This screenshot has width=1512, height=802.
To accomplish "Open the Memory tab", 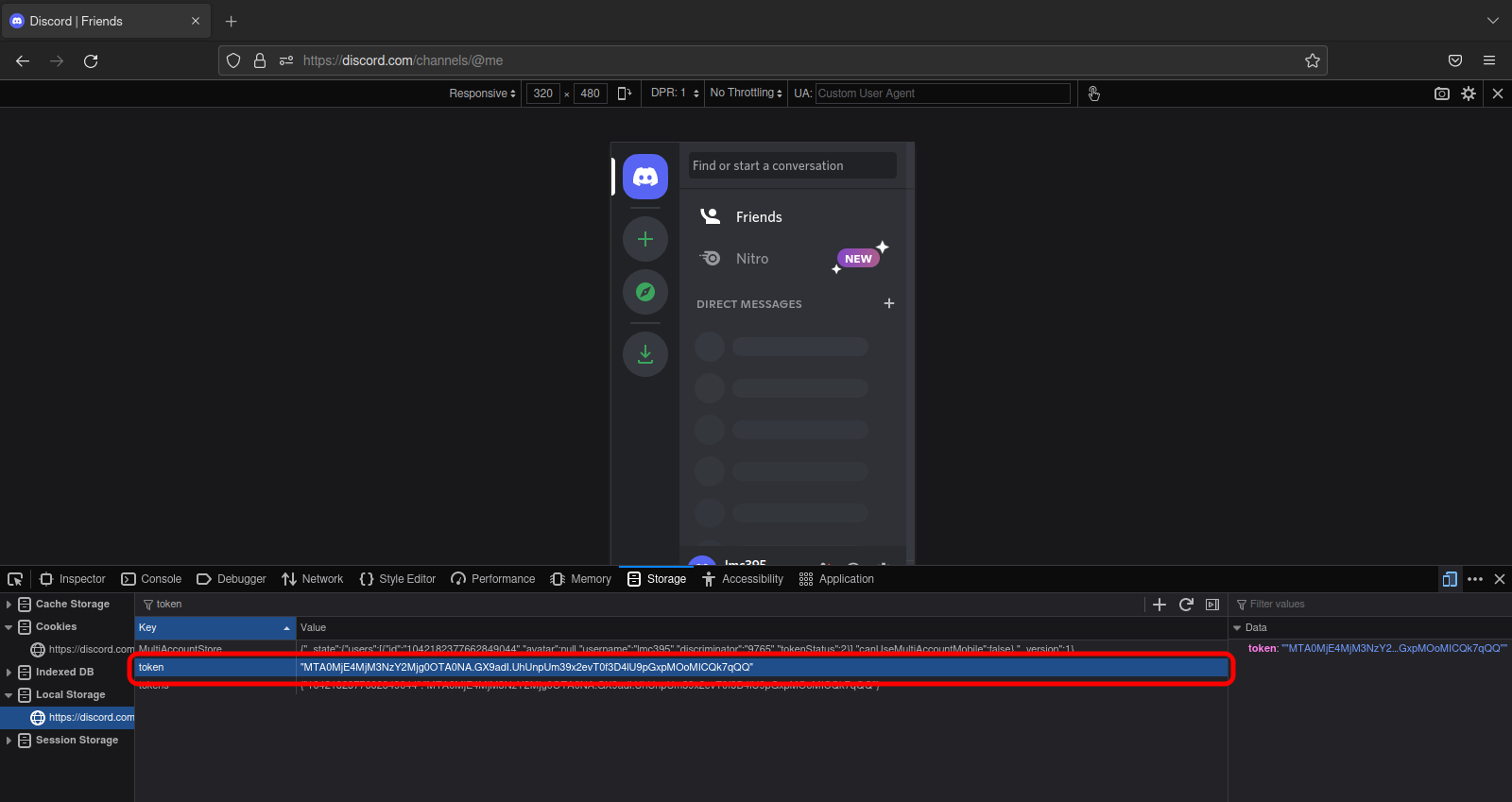I will 581,579.
